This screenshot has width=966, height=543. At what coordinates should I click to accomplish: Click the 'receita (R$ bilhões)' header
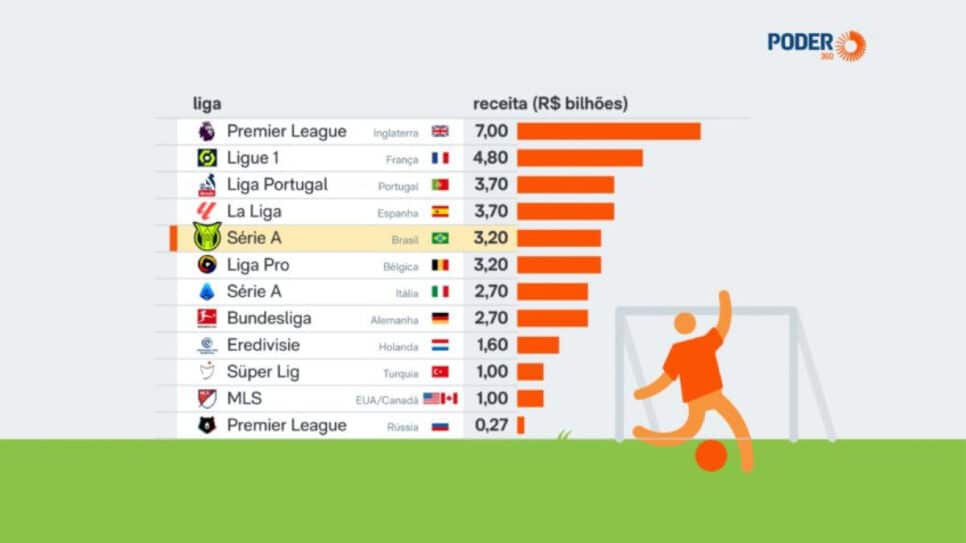click(550, 104)
